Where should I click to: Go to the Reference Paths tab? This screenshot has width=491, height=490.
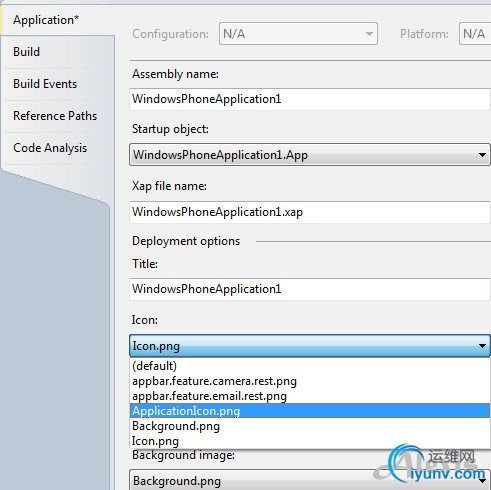pyautogui.click(x=57, y=116)
